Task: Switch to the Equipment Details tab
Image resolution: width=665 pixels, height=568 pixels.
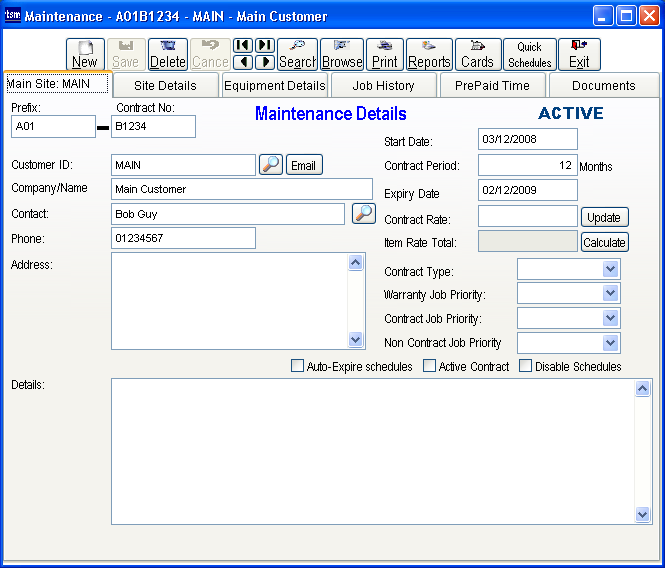Action: 274,86
